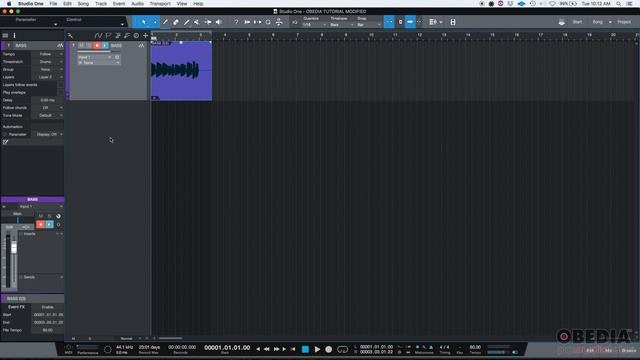Start playback with the play button

[x=317, y=349]
